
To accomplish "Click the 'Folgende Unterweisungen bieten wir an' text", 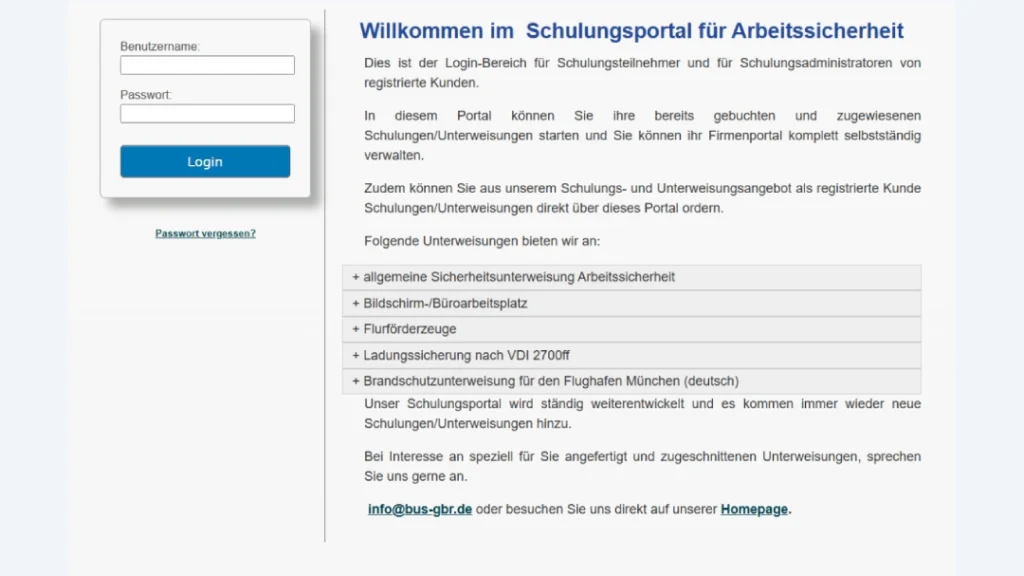I will click(x=482, y=241).
